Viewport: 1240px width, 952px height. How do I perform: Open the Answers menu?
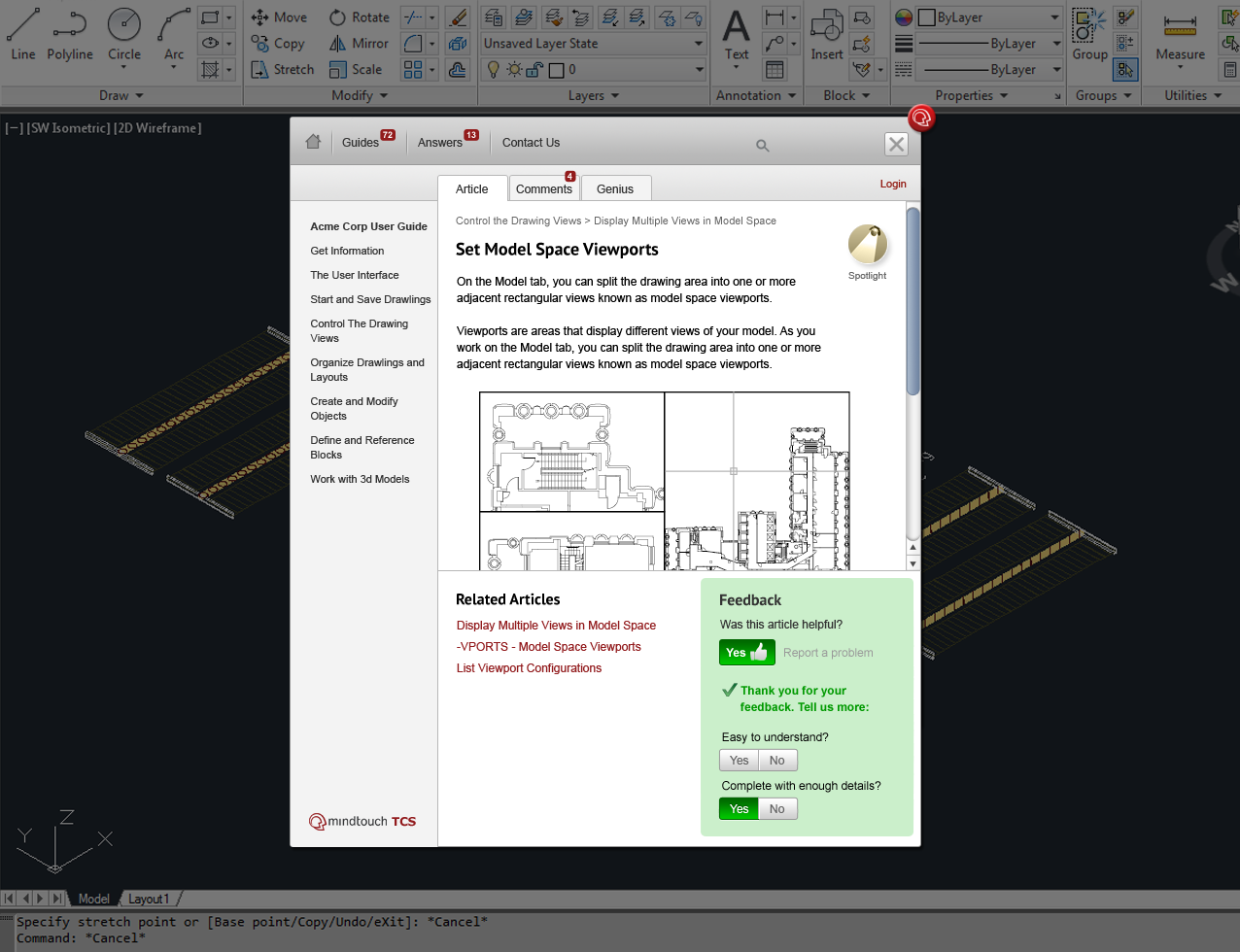tap(440, 143)
